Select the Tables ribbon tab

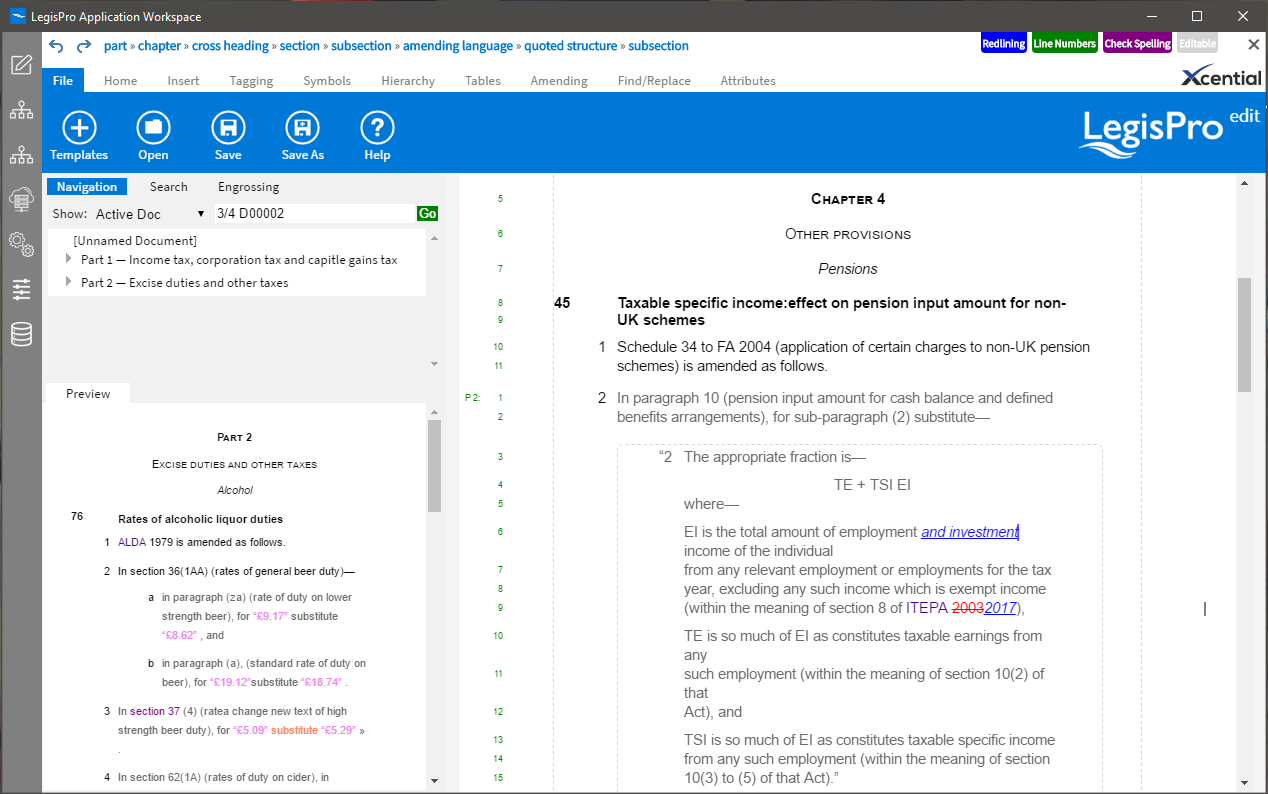tap(483, 81)
